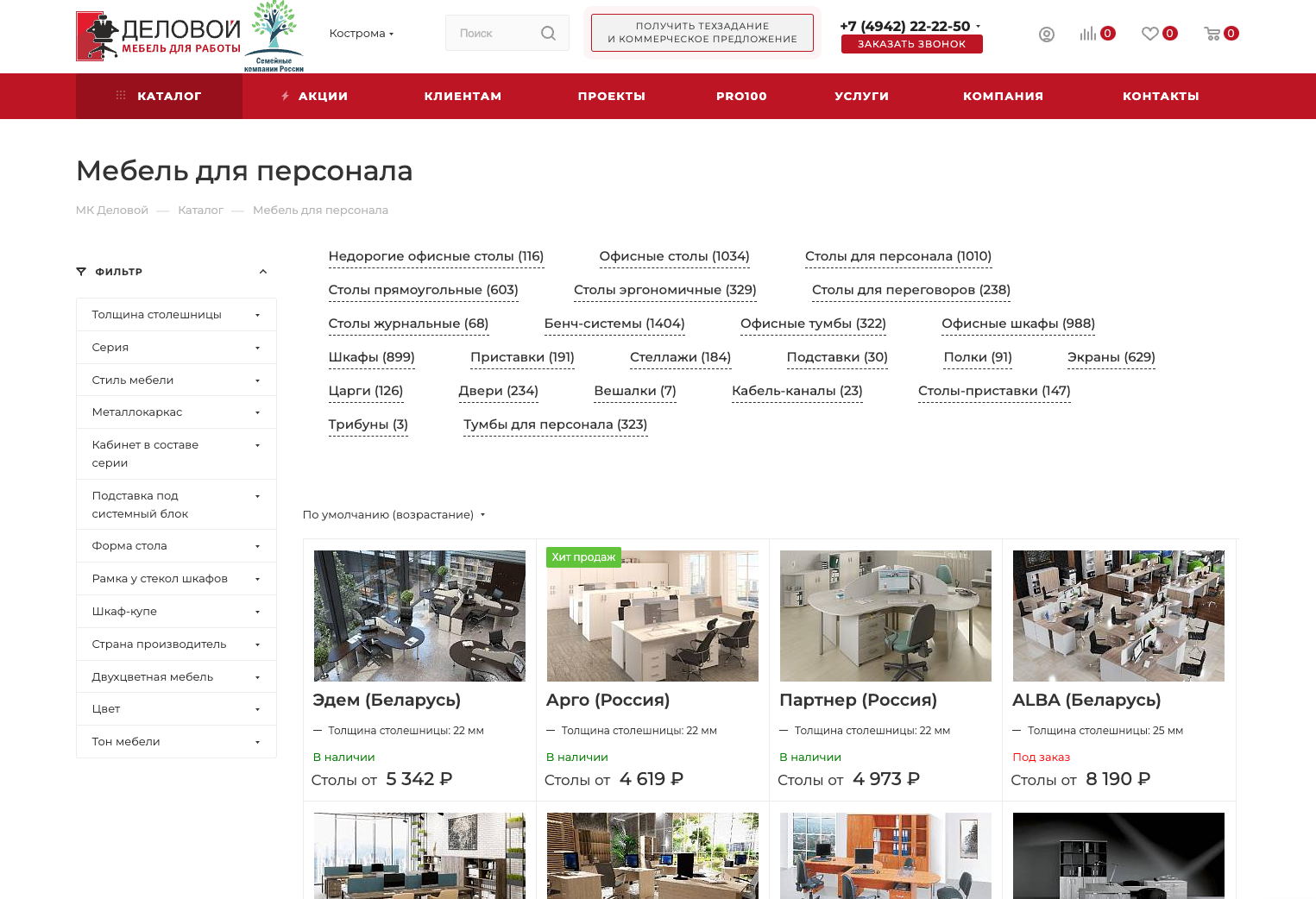Open the Офисные столы (1034) category link

(674, 256)
